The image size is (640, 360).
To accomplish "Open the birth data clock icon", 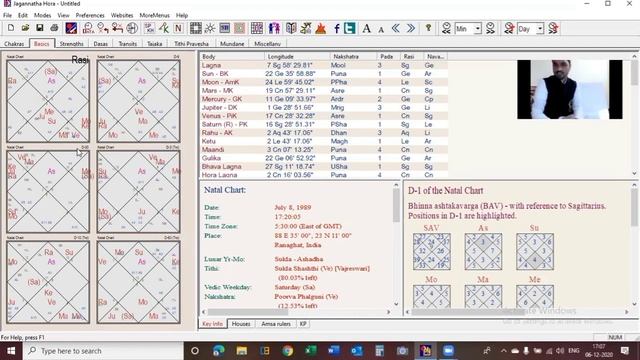I will click(x=88, y=28).
